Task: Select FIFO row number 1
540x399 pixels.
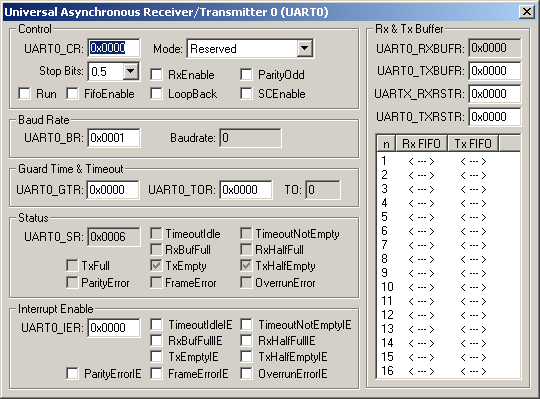Action: [x=448, y=161]
